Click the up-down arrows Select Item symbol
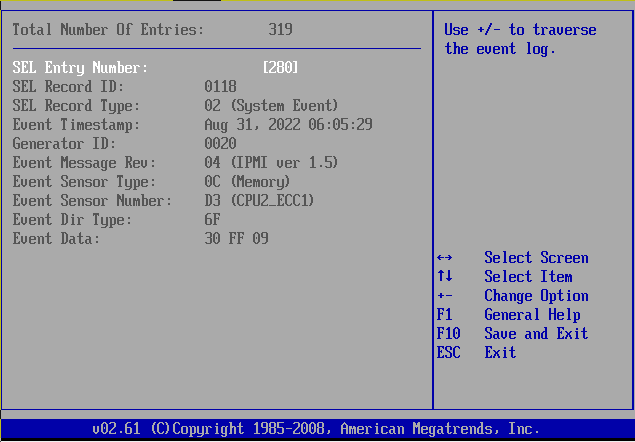This screenshot has height=442, width=635. [x=445, y=277]
